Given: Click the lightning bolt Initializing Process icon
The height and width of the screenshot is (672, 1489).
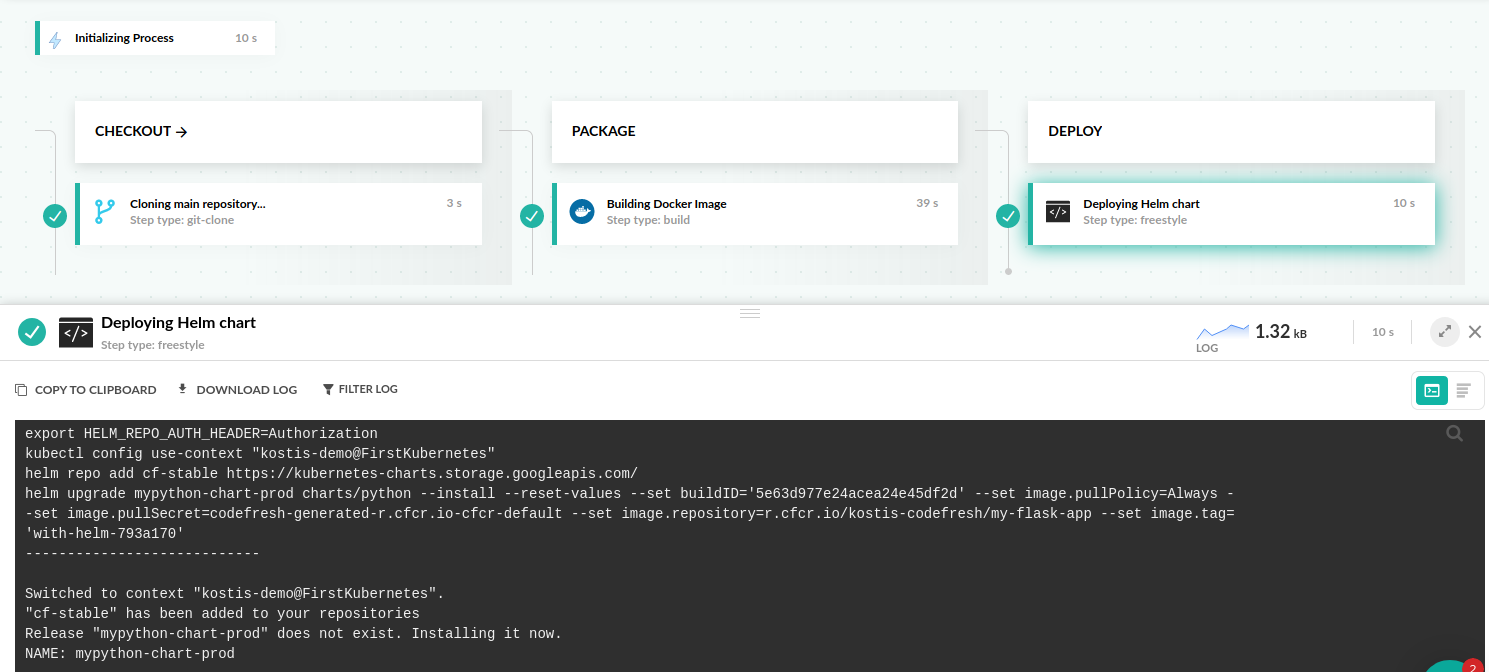Looking at the screenshot, I should coord(55,39).
